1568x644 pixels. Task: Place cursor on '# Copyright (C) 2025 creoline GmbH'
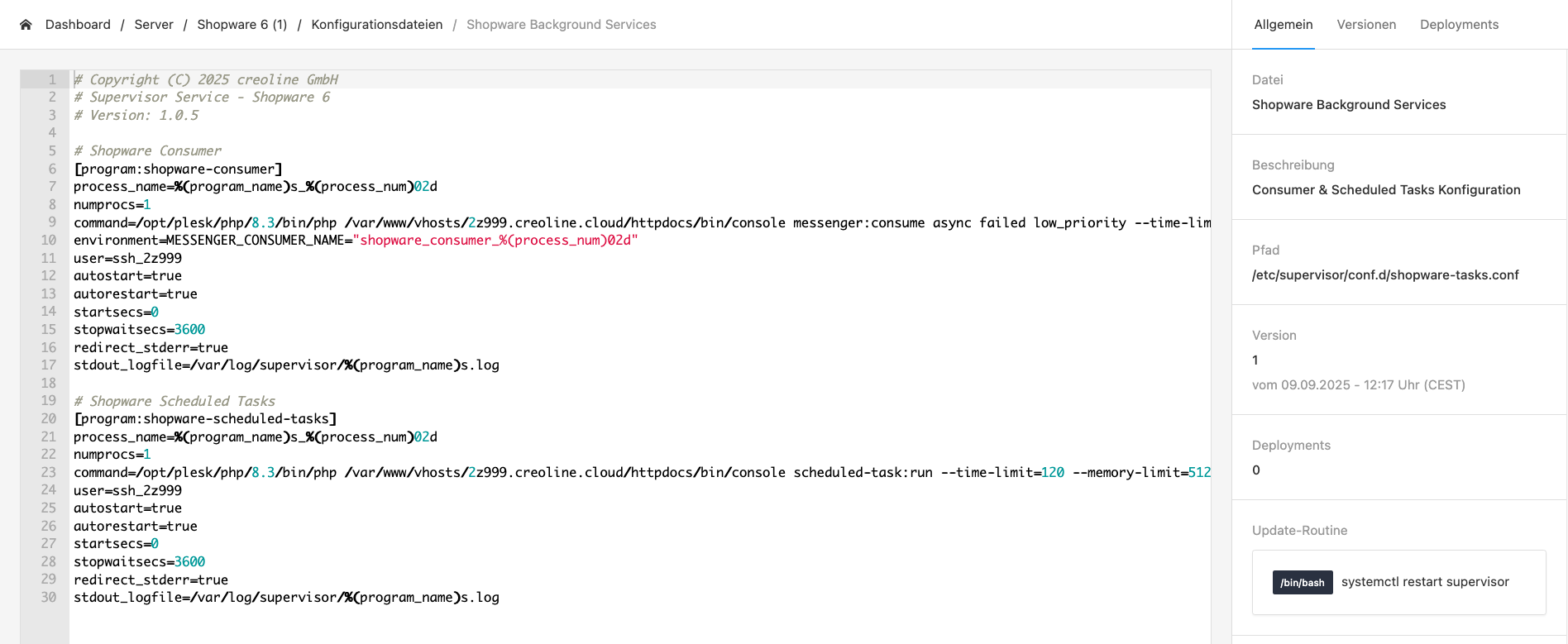206,79
